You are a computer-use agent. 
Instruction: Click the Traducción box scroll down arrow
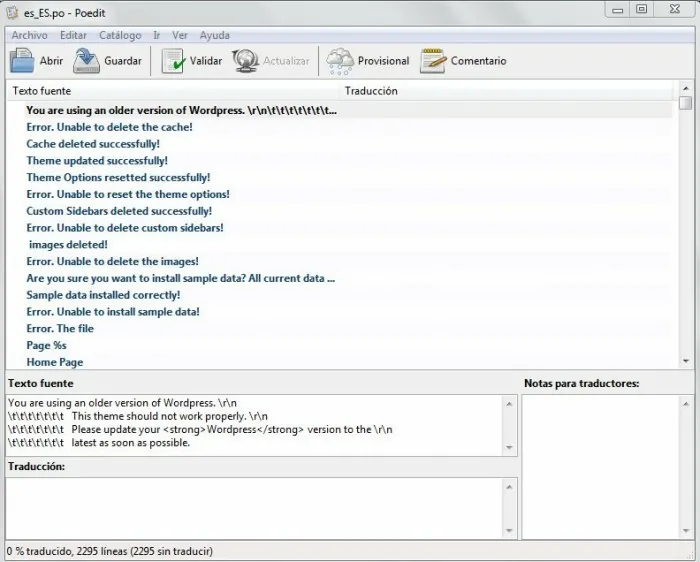coord(509,530)
